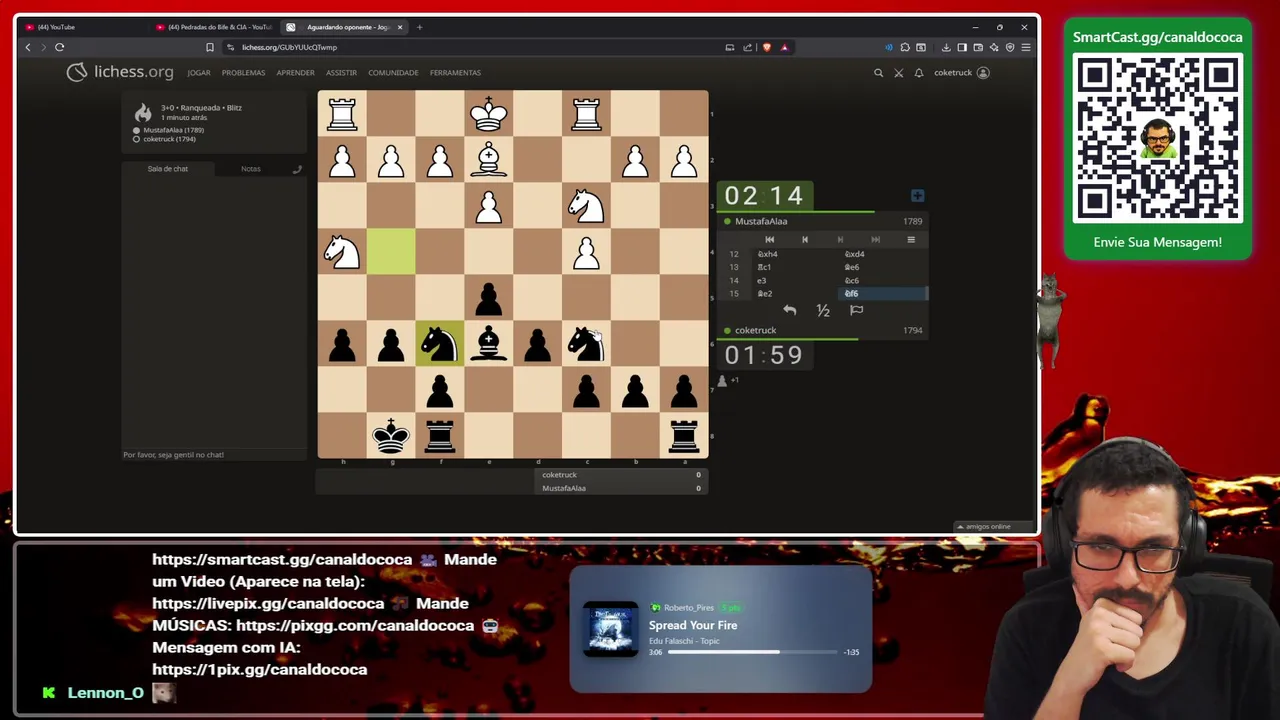Open the COMUNIDADE menu
The image size is (1280, 720).
click(x=393, y=73)
